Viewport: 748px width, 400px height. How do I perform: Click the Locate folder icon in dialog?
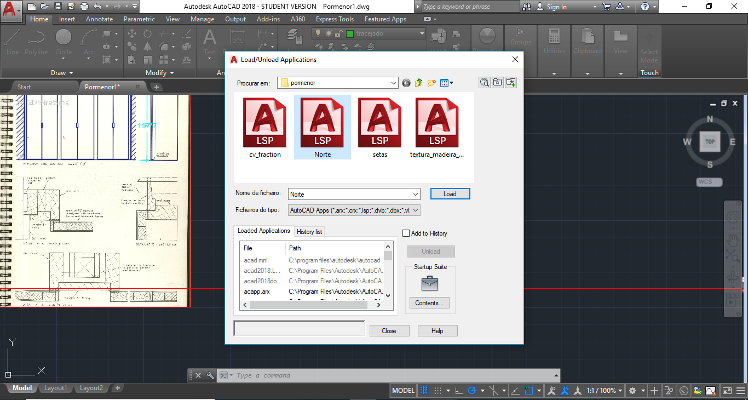coord(498,82)
